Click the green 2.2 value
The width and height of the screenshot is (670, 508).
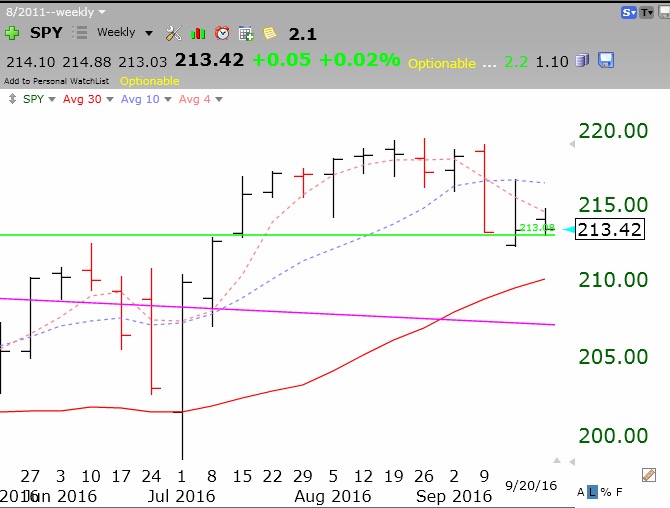click(516, 62)
